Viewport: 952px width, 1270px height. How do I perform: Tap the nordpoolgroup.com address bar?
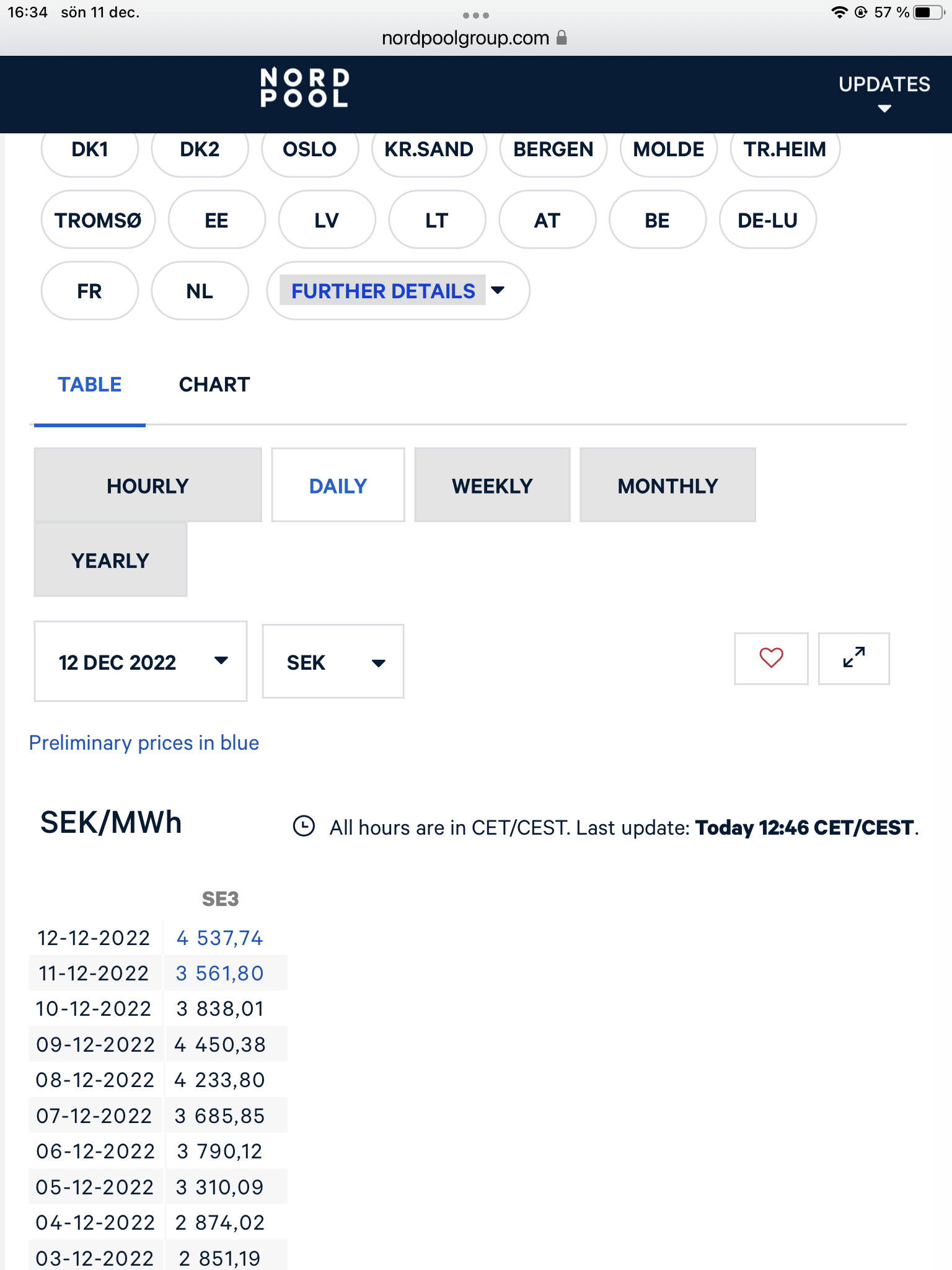click(465, 38)
